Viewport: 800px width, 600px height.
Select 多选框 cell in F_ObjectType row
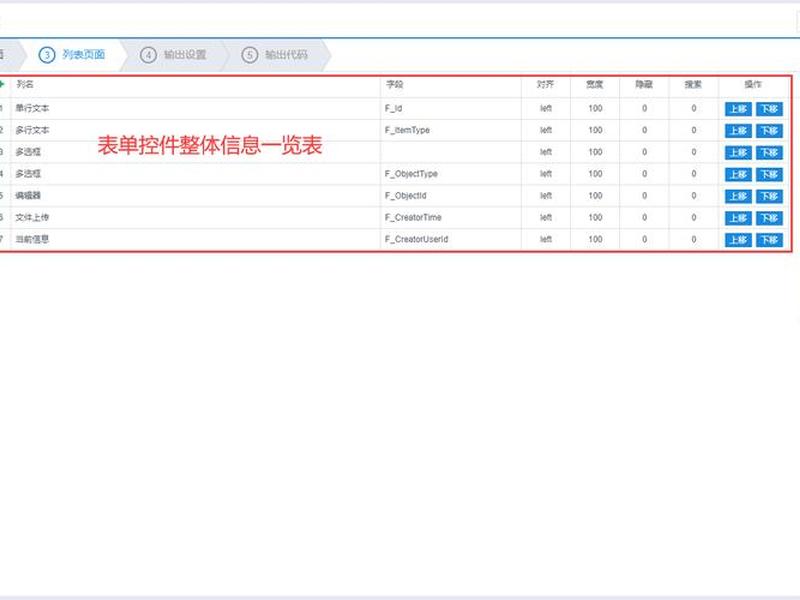(x=28, y=174)
